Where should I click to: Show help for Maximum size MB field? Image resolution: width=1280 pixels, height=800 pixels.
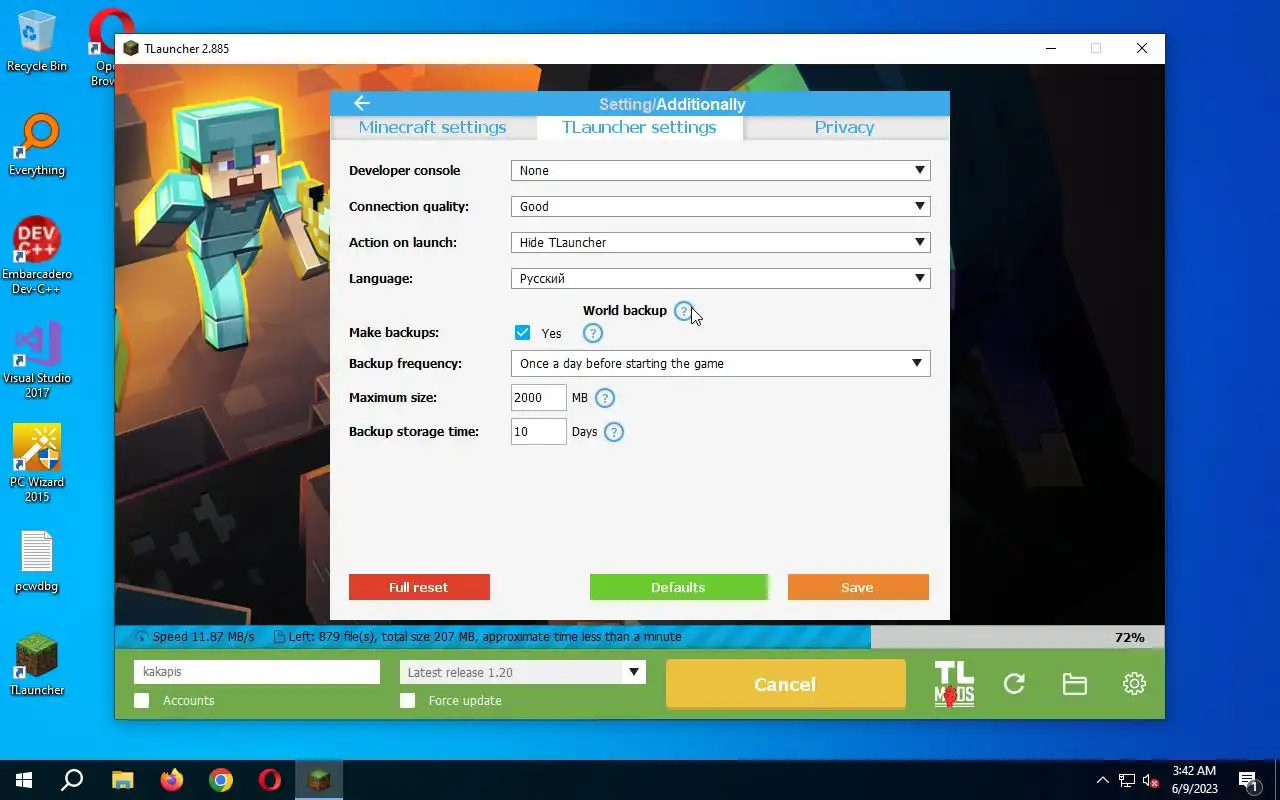[x=605, y=398]
